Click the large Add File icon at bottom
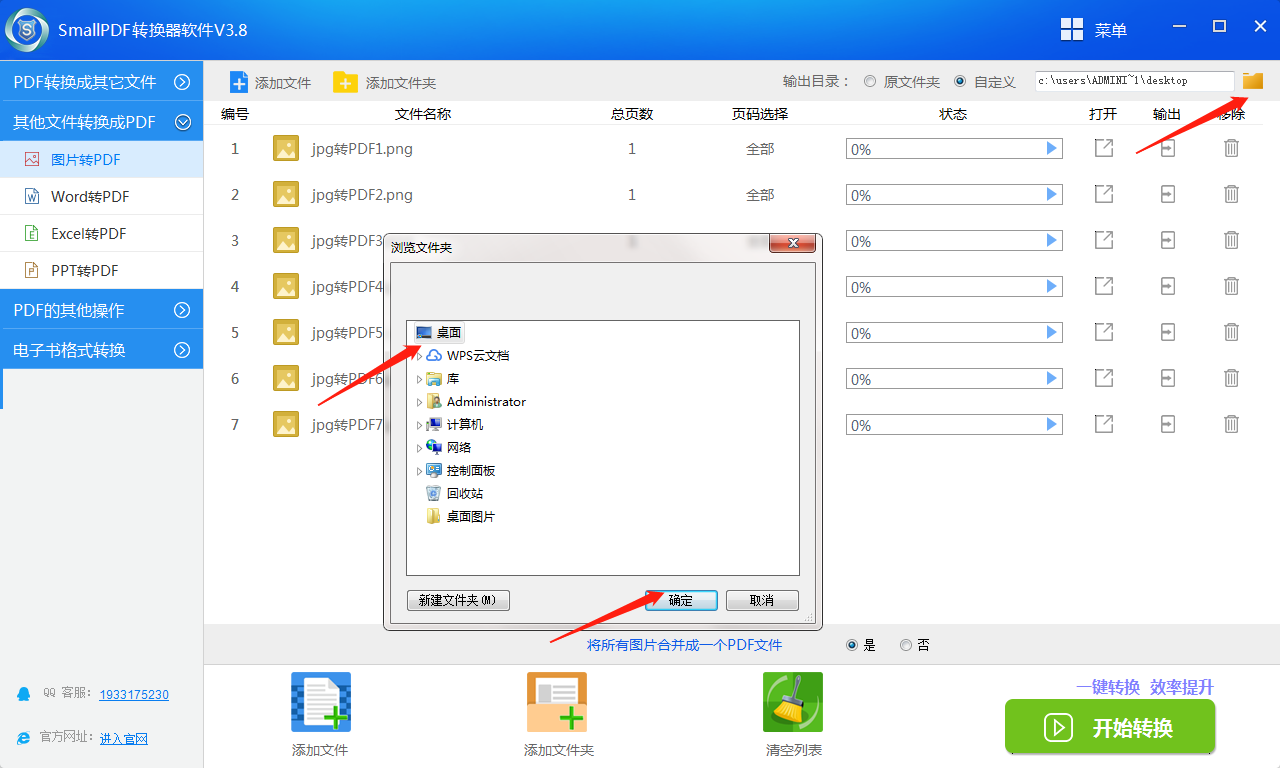 tap(321, 702)
